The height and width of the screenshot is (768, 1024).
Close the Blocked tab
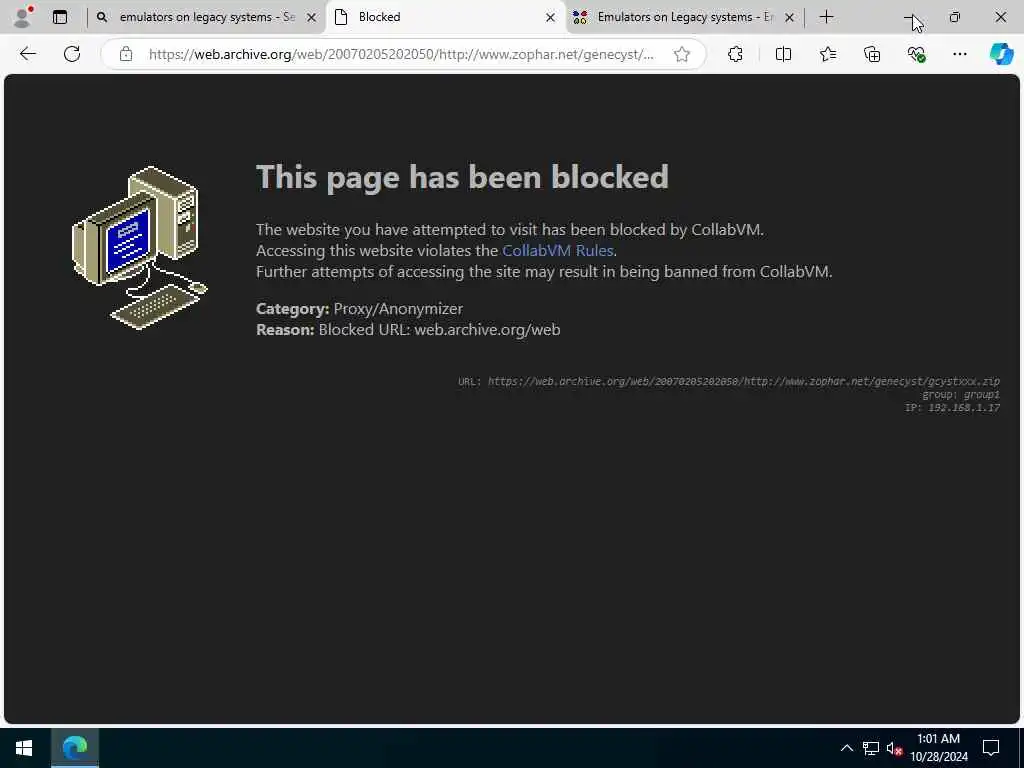(x=550, y=18)
